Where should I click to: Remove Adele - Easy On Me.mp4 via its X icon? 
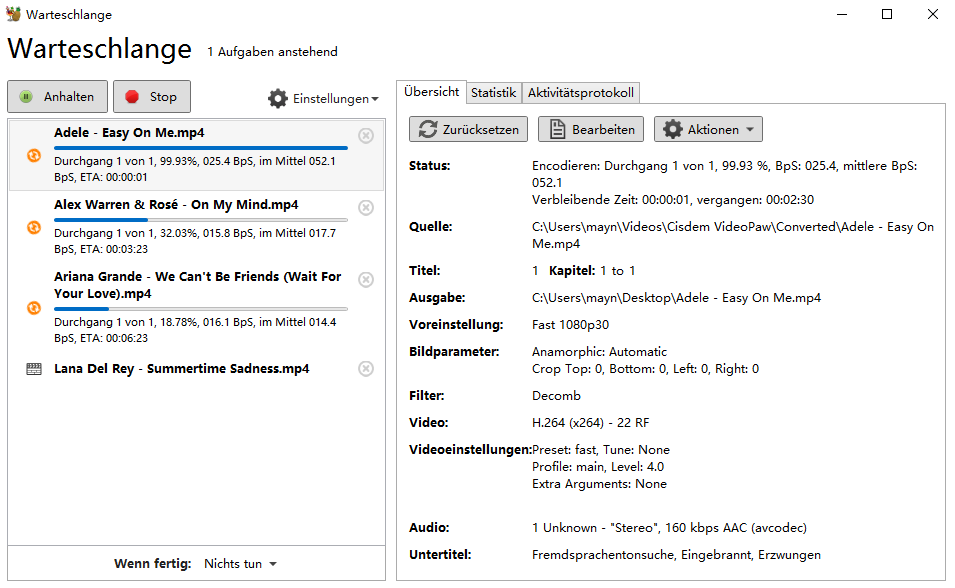[x=366, y=136]
